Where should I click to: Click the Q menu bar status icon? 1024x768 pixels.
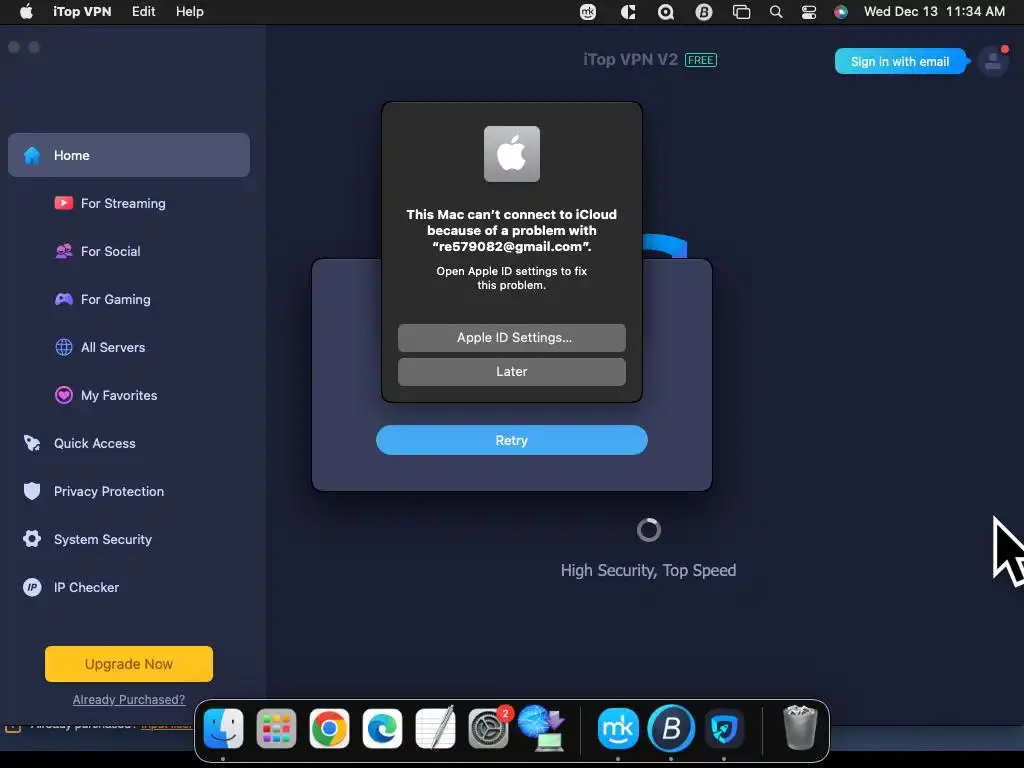pos(665,12)
